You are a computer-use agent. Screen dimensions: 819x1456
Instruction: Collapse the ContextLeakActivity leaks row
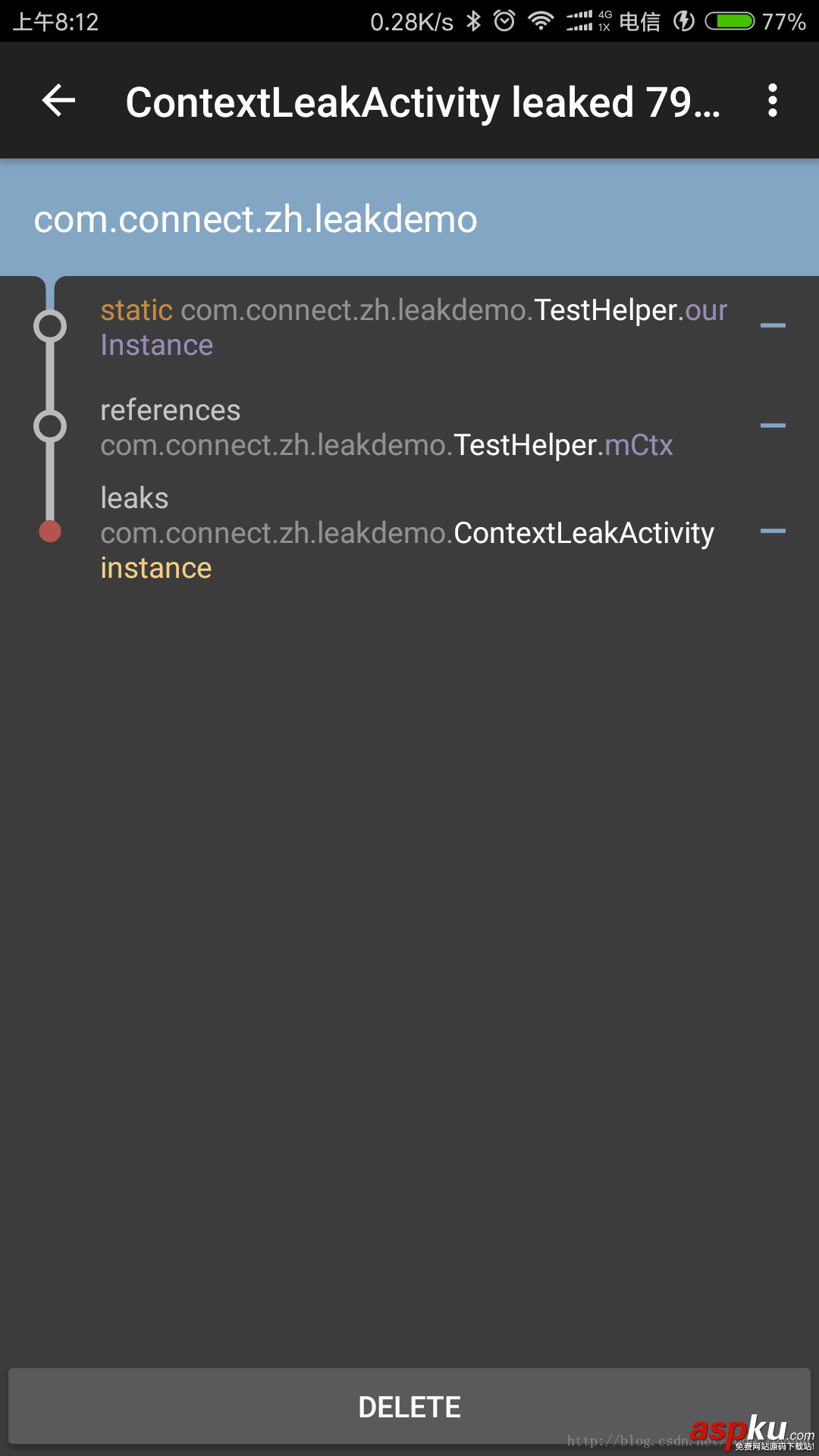tap(773, 532)
